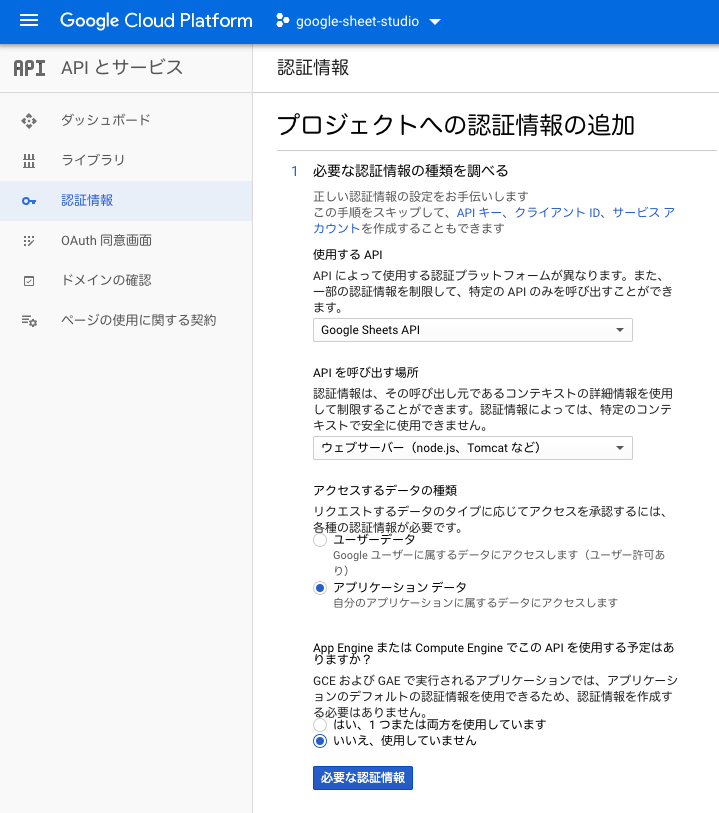The width and height of the screenshot is (719, 813).
Task: Open the google-sheet-studio project selector
Action: coord(358,21)
